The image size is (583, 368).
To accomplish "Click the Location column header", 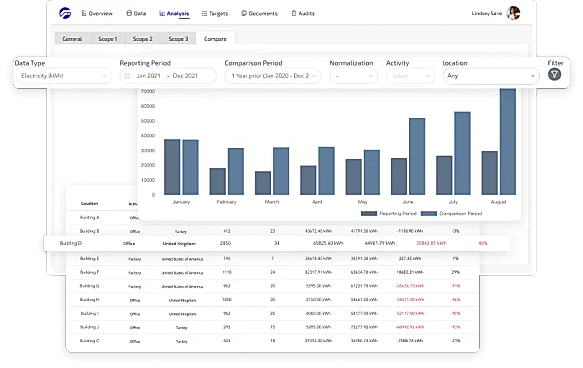I will 90,203.
